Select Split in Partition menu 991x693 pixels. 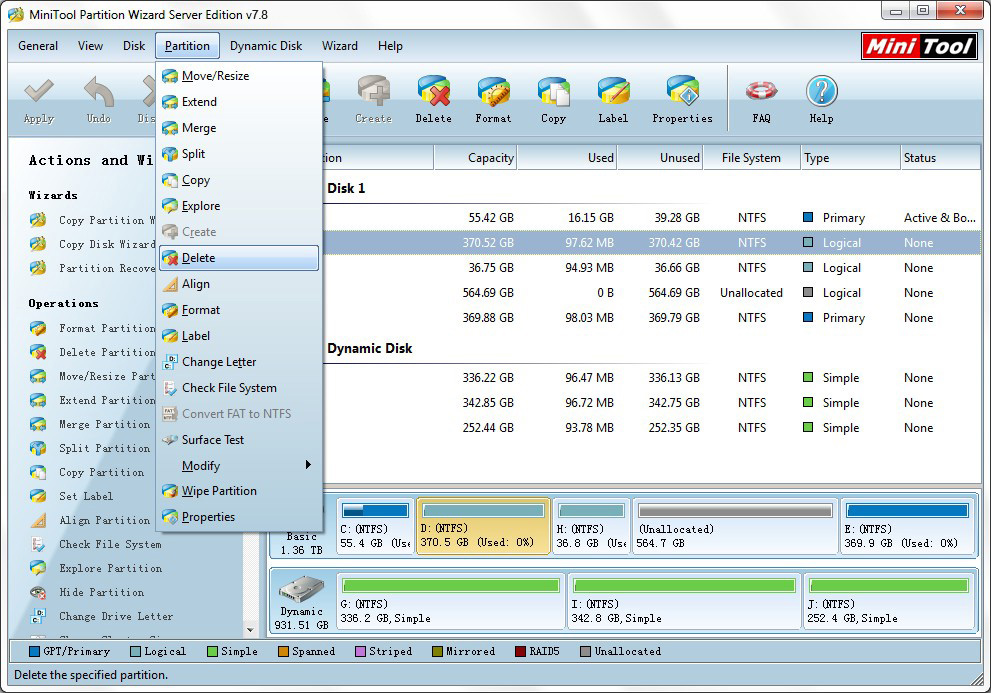click(239, 154)
